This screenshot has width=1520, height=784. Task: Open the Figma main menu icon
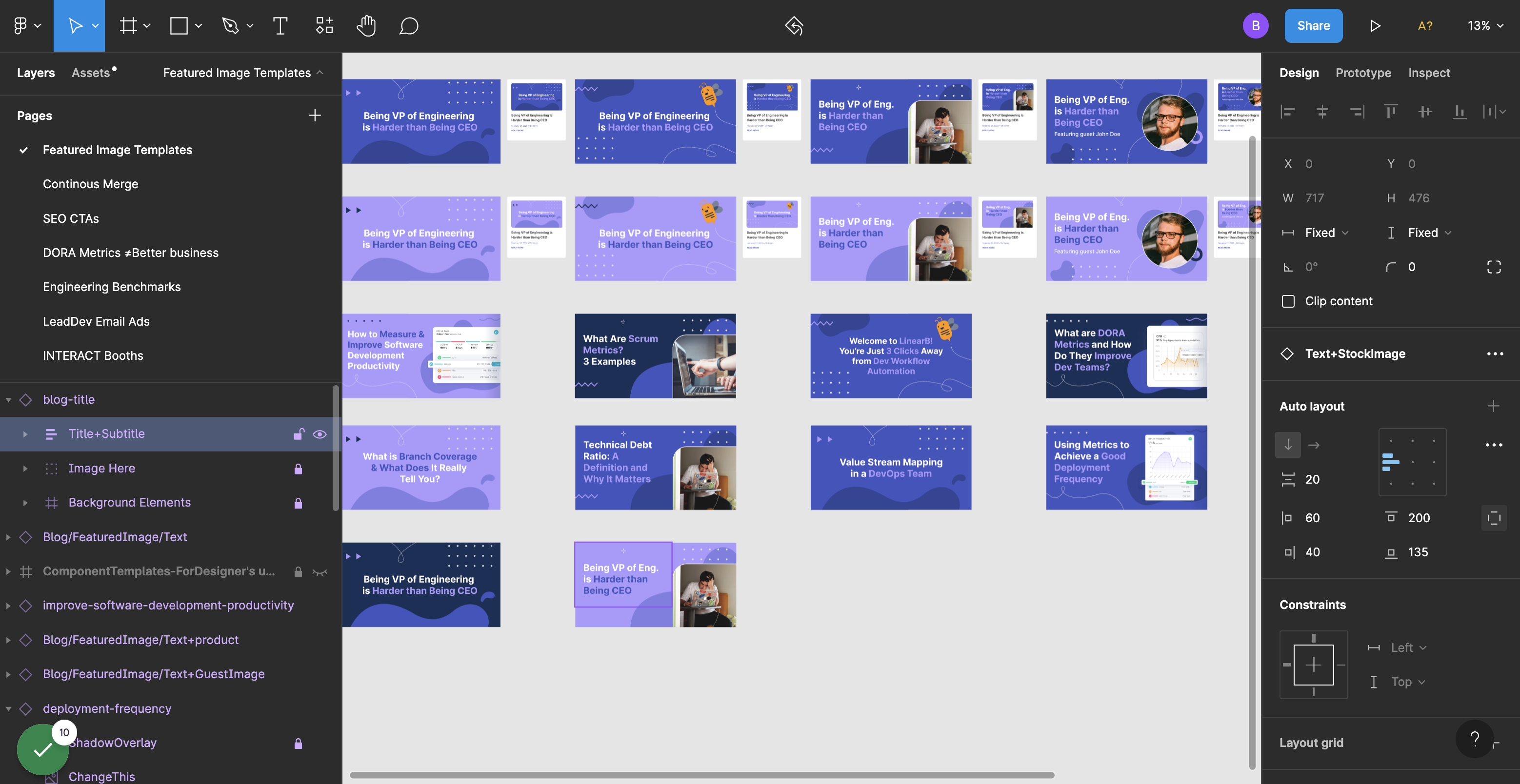[20, 25]
